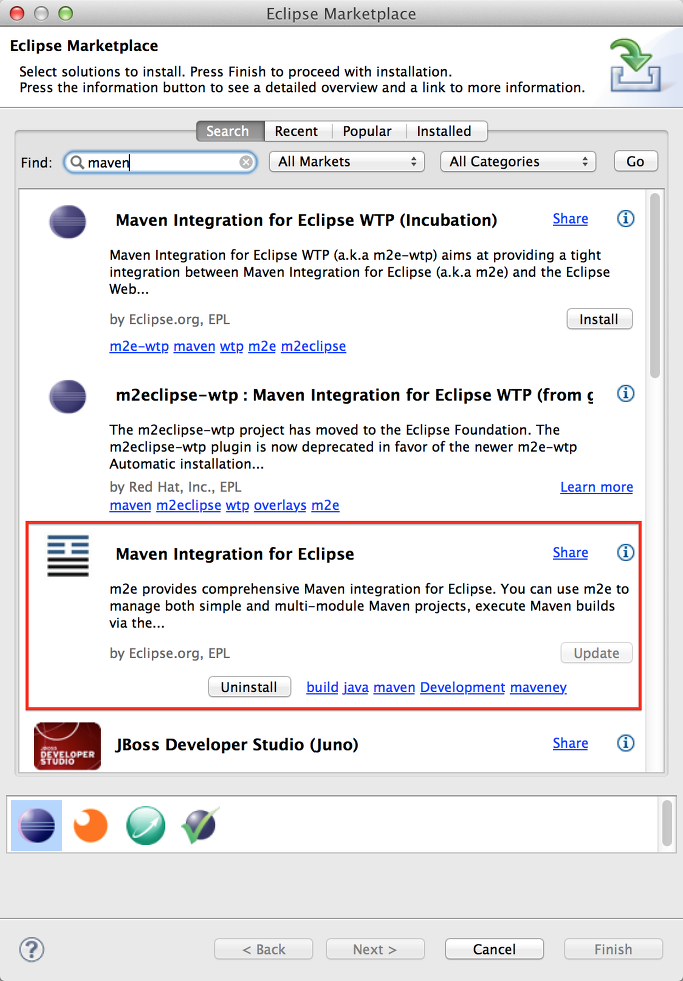Switch to the Recent tab
The image size is (683, 981).
(296, 131)
